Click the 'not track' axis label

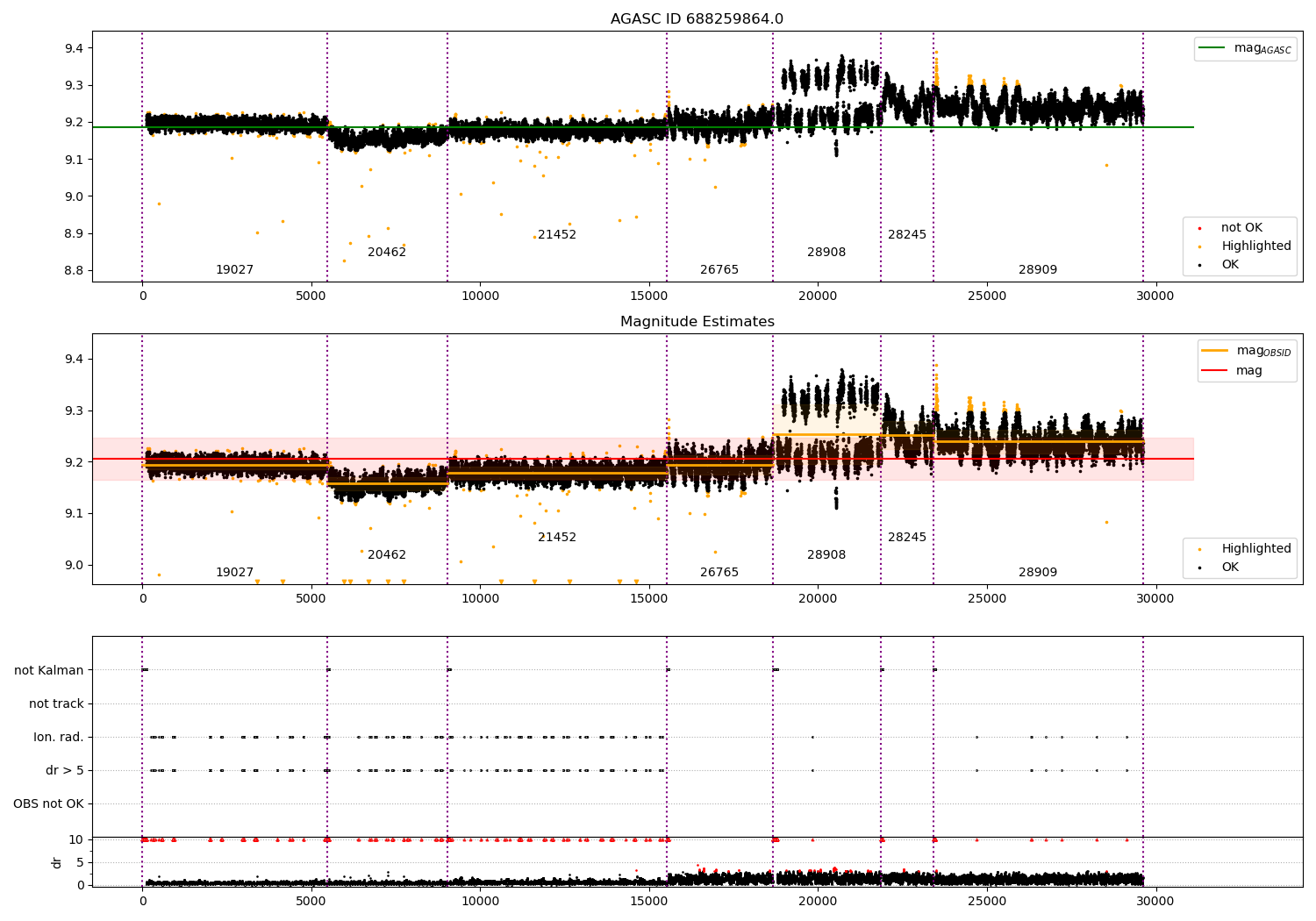[x=56, y=704]
